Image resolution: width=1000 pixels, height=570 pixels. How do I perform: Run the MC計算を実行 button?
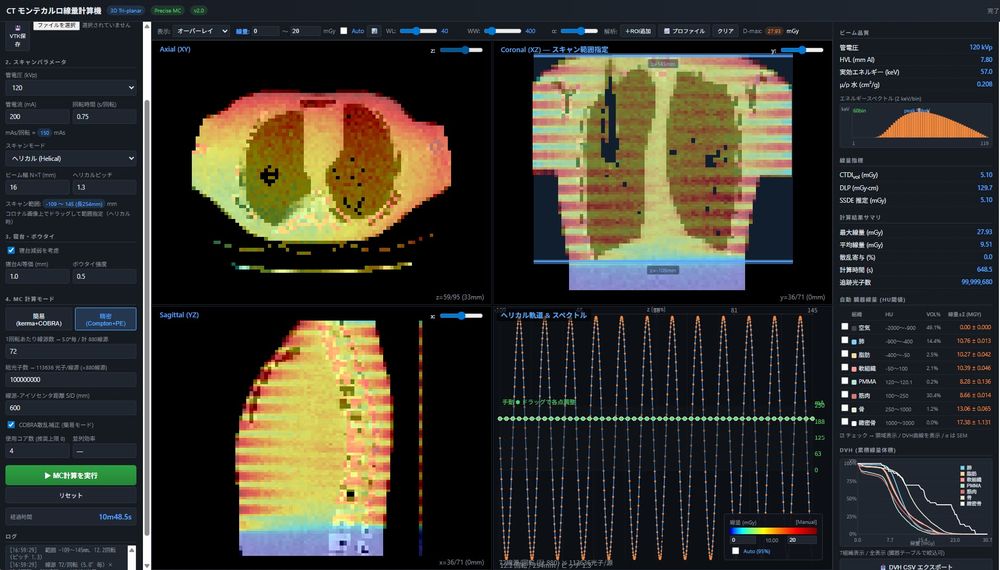pos(71,476)
